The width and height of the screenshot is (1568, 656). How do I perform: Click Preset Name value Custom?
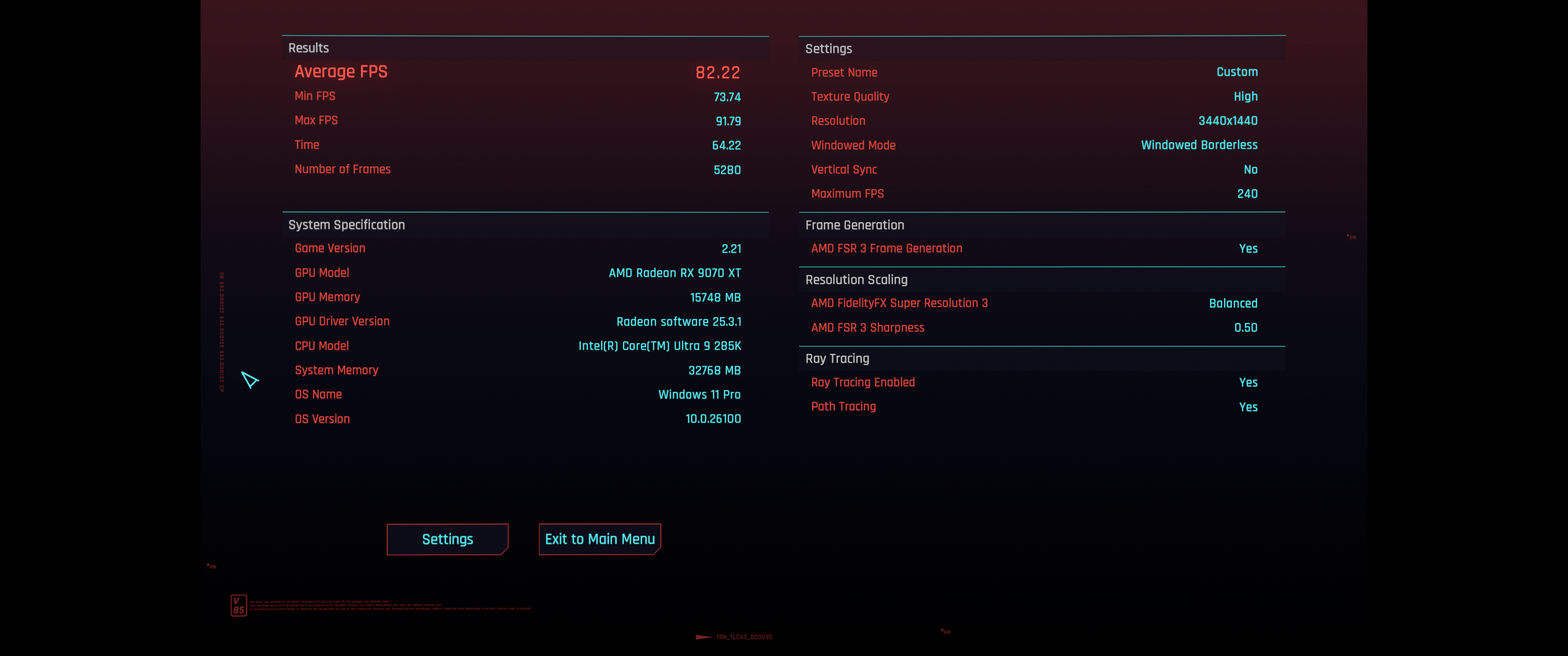pos(1237,72)
